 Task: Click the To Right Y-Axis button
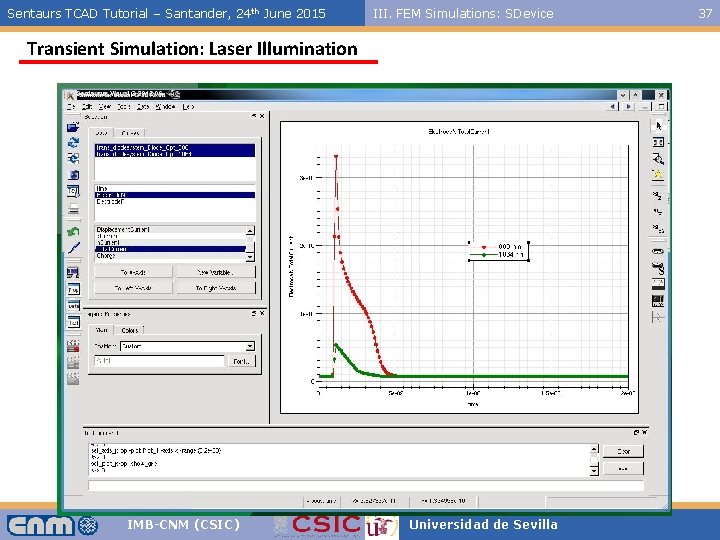click(216, 288)
